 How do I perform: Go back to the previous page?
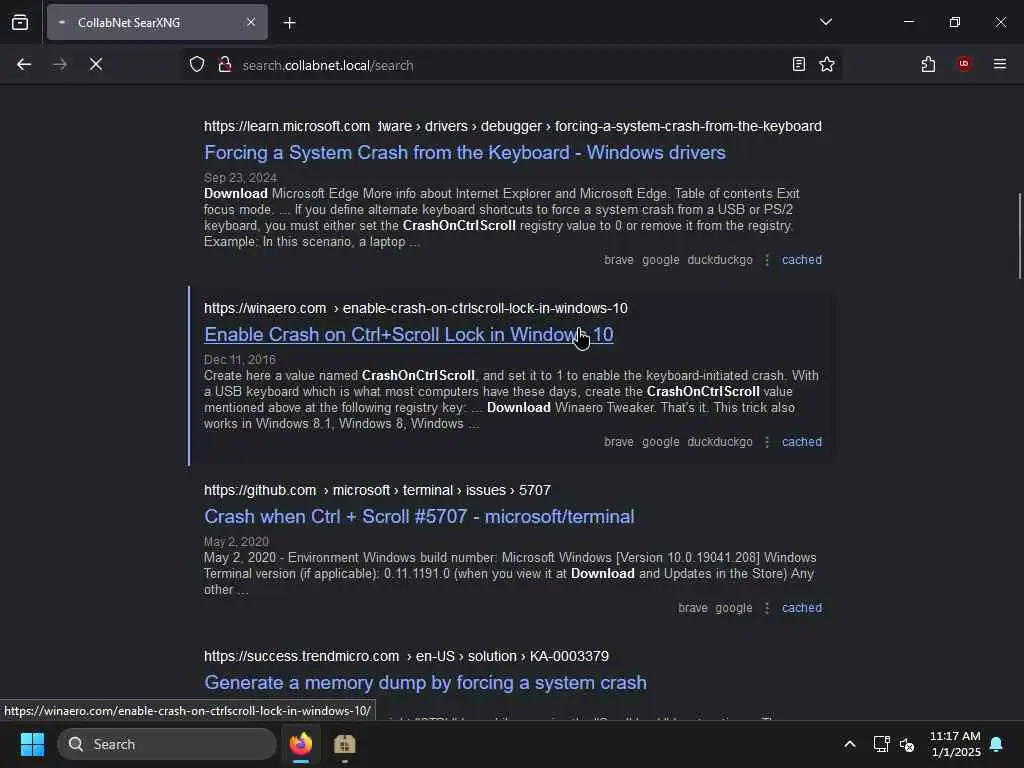coord(24,64)
